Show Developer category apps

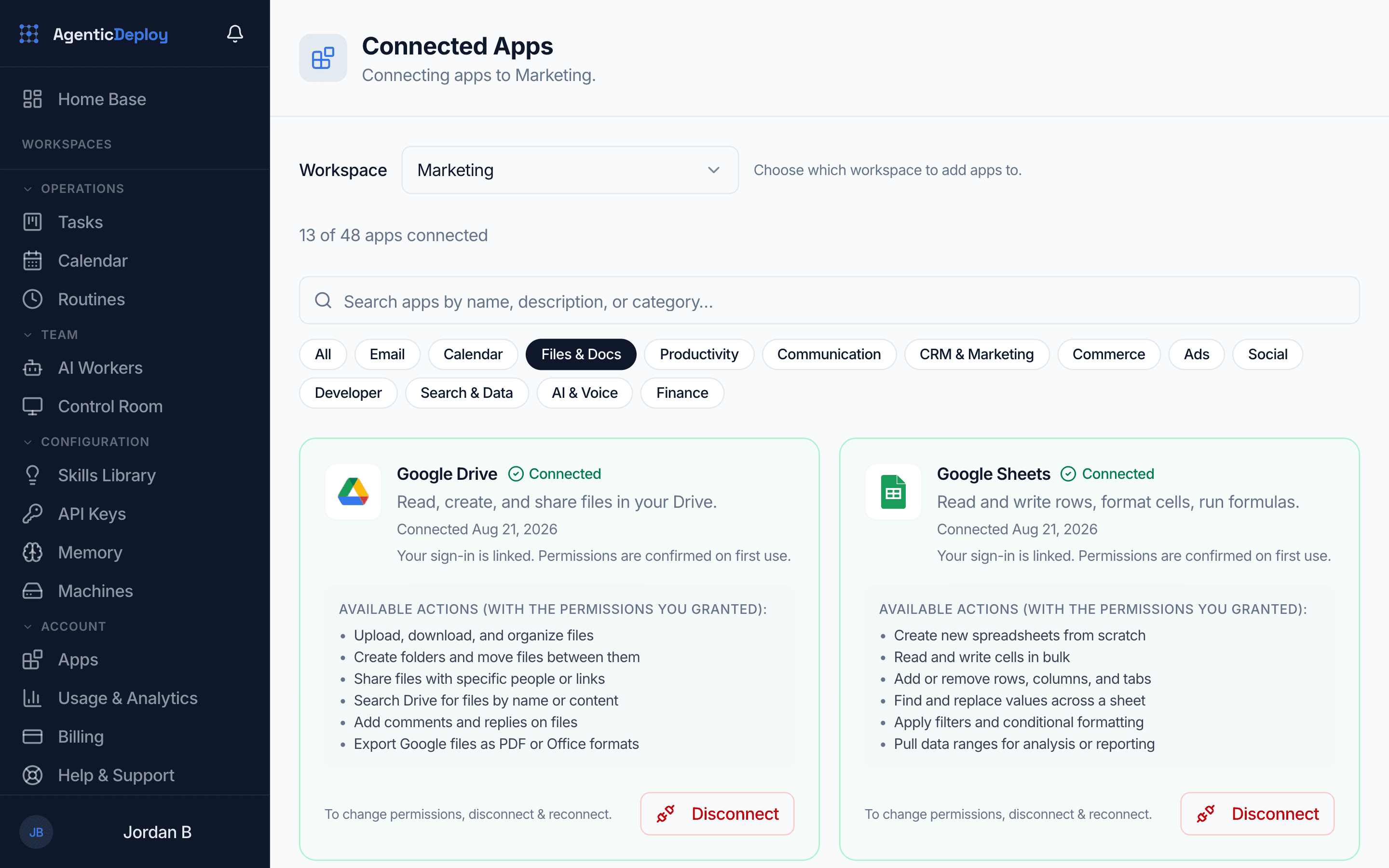(348, 393)
